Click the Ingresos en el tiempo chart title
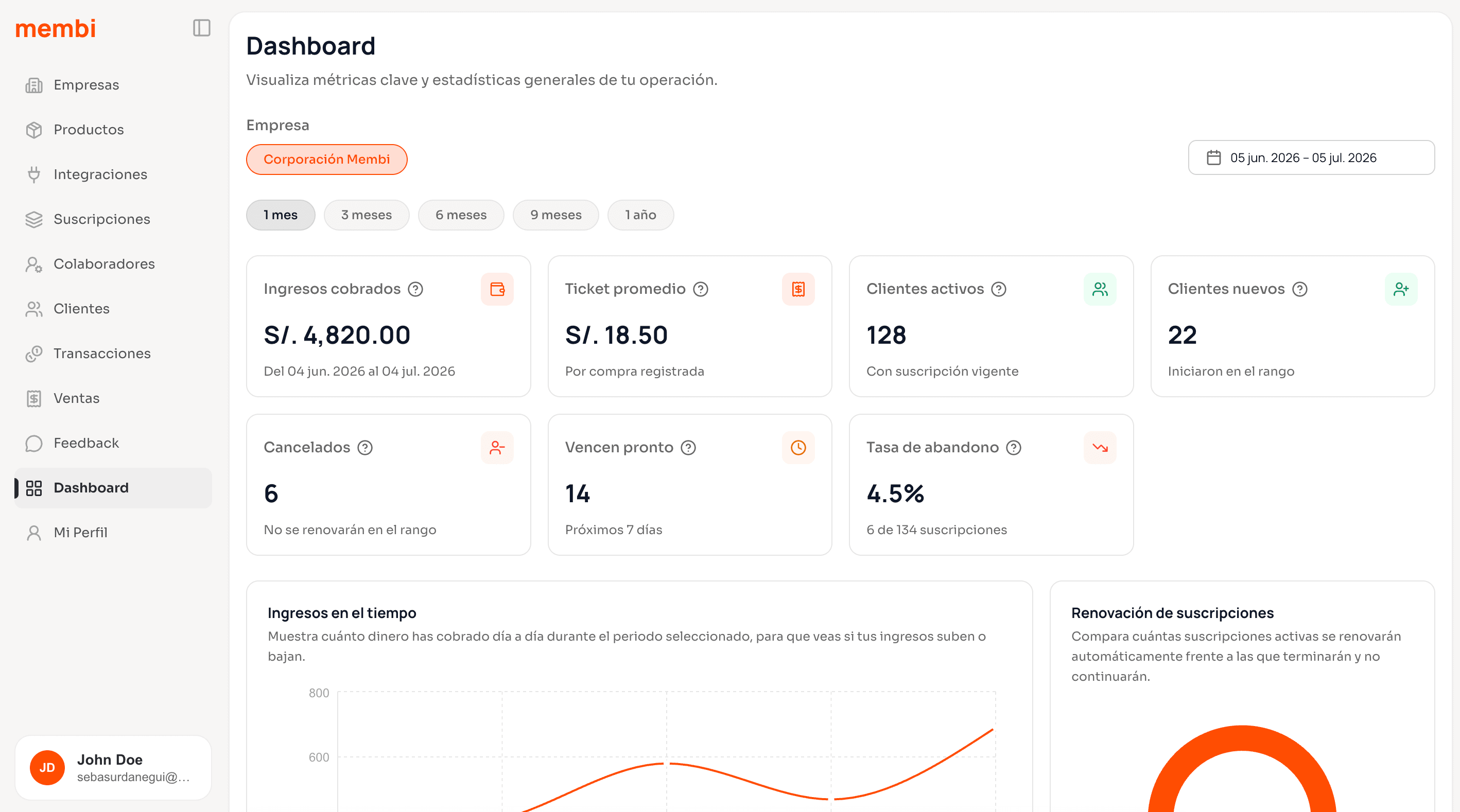1460x812 pixels. [342, 613]
